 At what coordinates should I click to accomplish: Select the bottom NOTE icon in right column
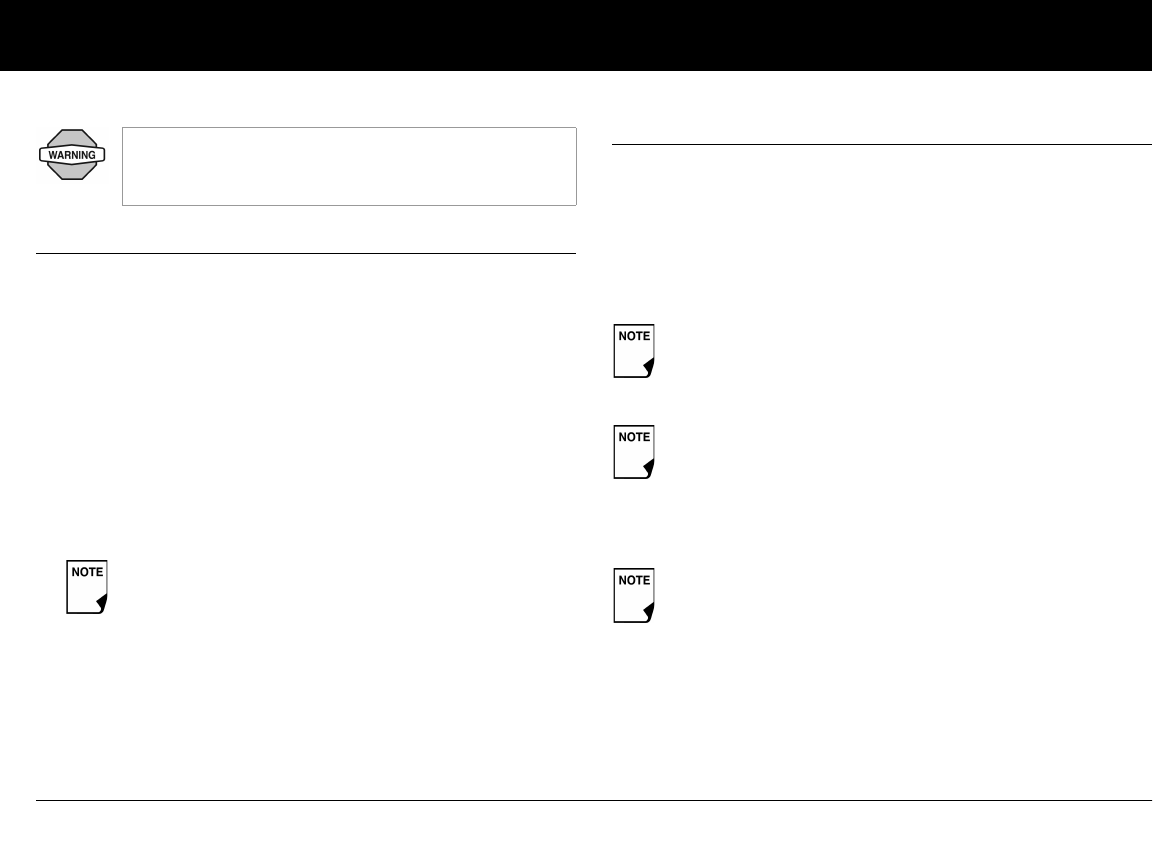point(634,596)
